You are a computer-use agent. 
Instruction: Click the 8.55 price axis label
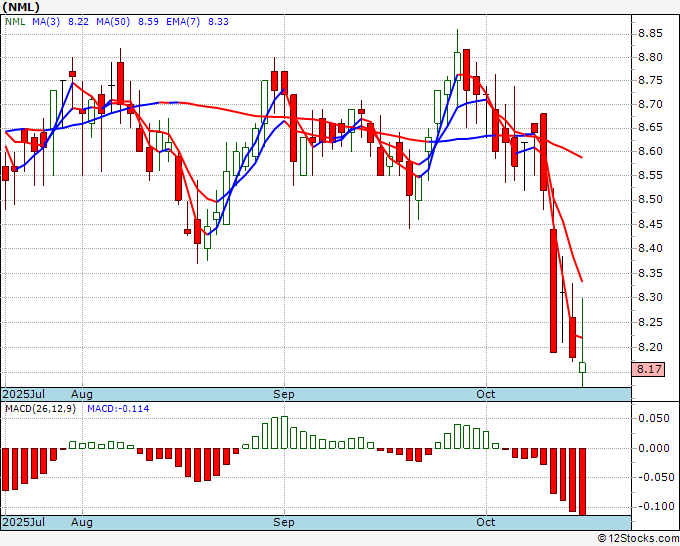point(650,176)
